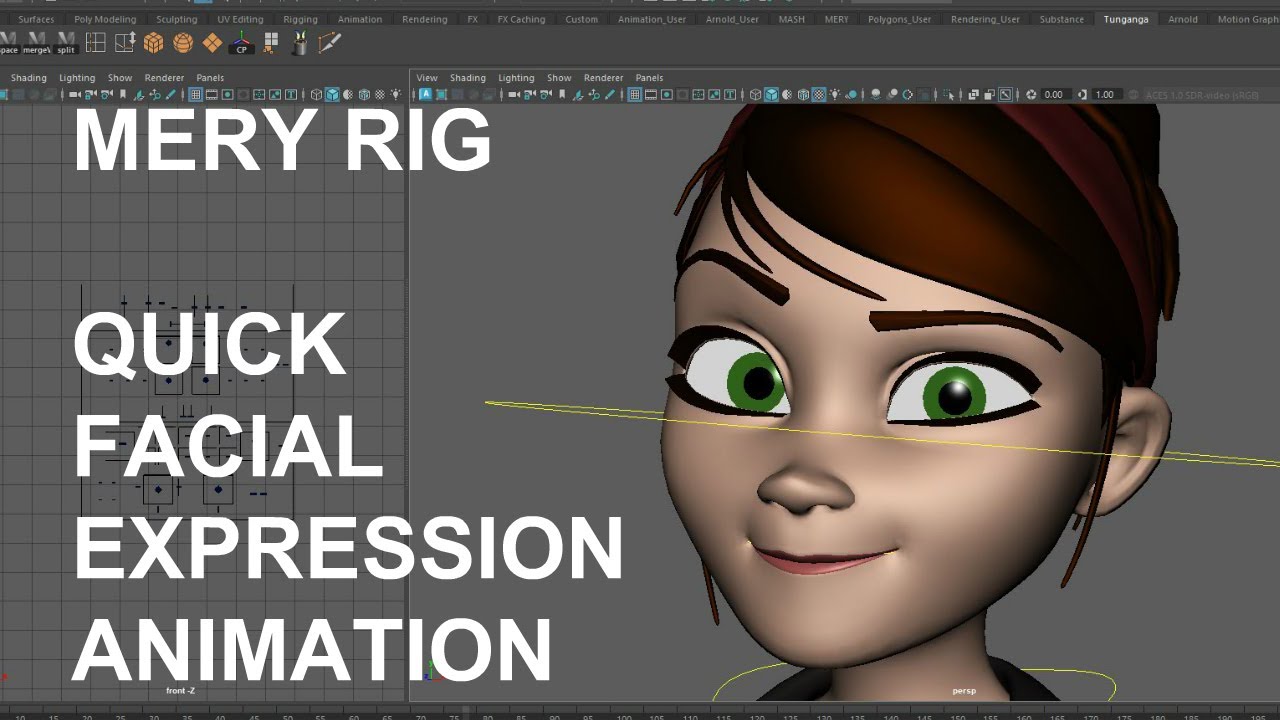The width and height of the screenshot is (1280, 720).
Task: Open the View menu in persp panel
Action: pyautogui.click(x=427, y=78)
